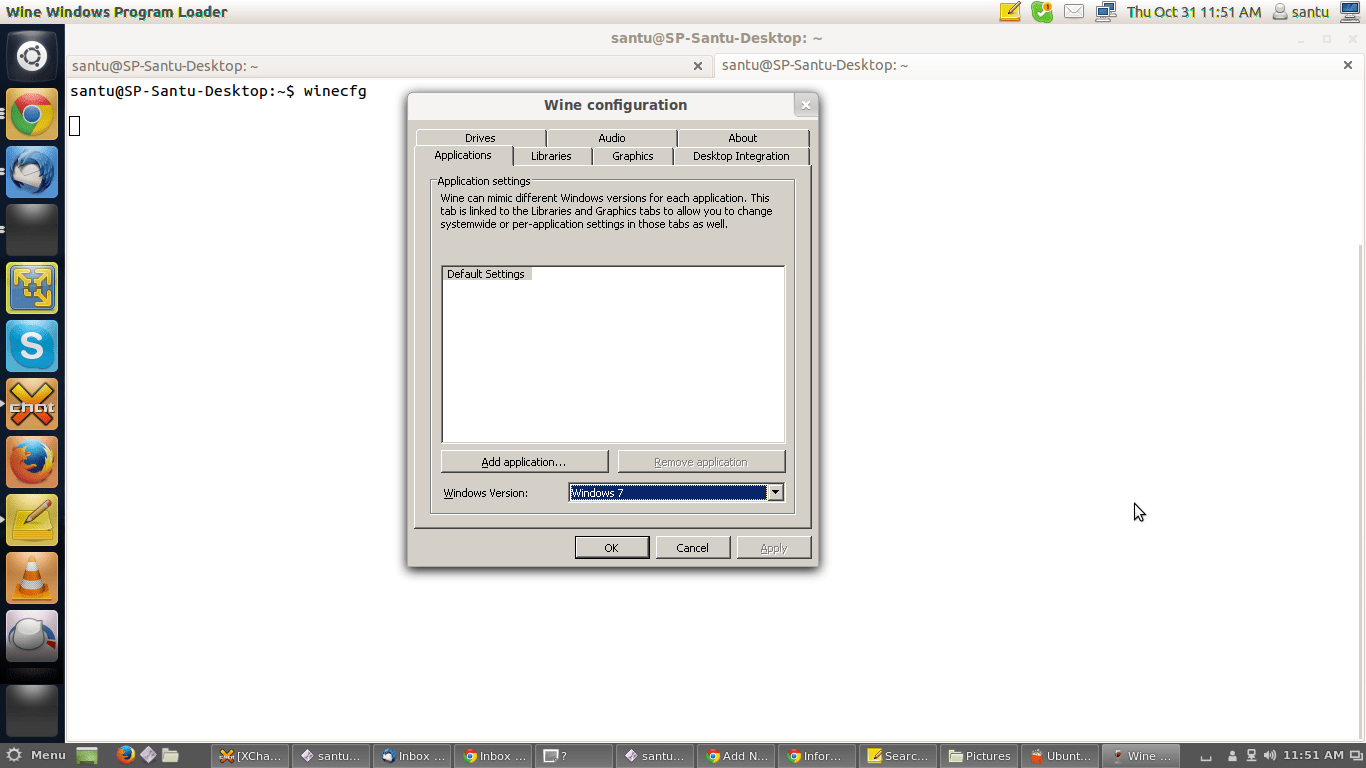Image resolution: width=1366 pixels, height=768 pixels.
Task: Go to the Desktop Integration tab
Action: click(741, 156)
